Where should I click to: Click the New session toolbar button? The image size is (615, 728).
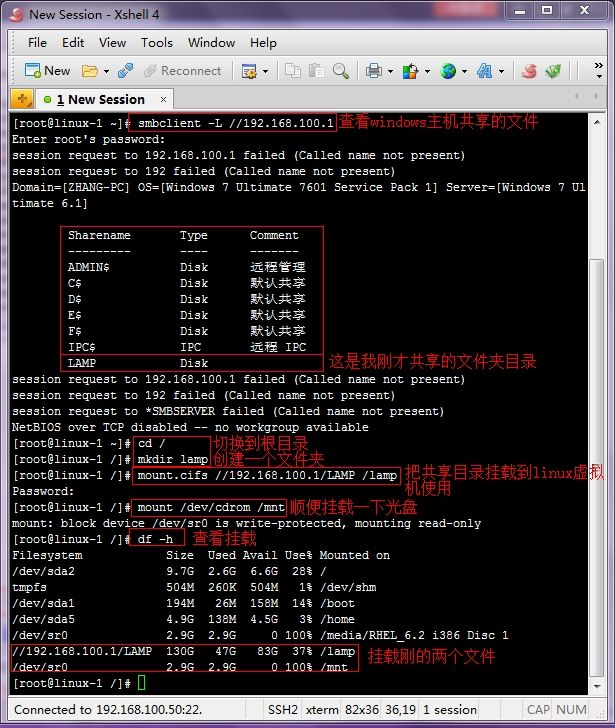[x=47, y=71]
